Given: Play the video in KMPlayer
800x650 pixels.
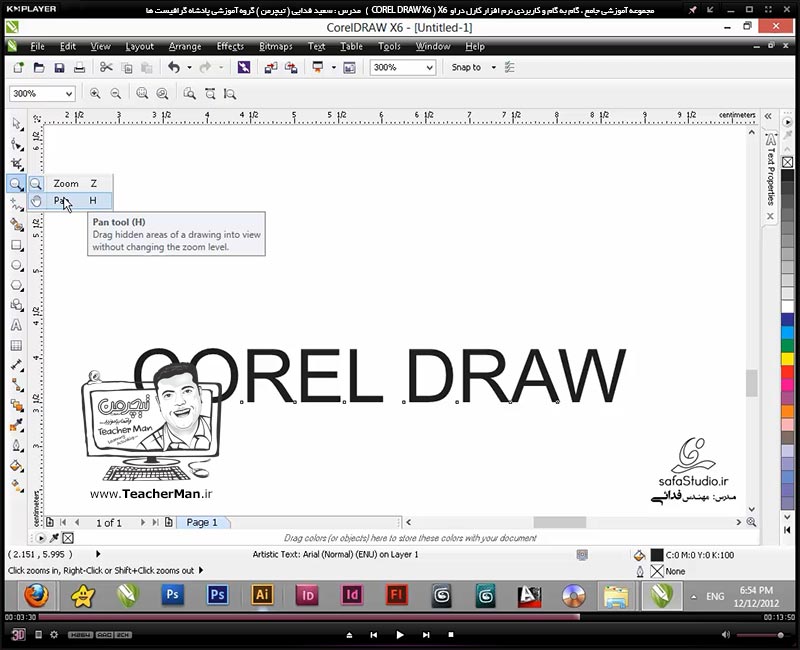Looking at the screenshot, I should tap(399, 635).
